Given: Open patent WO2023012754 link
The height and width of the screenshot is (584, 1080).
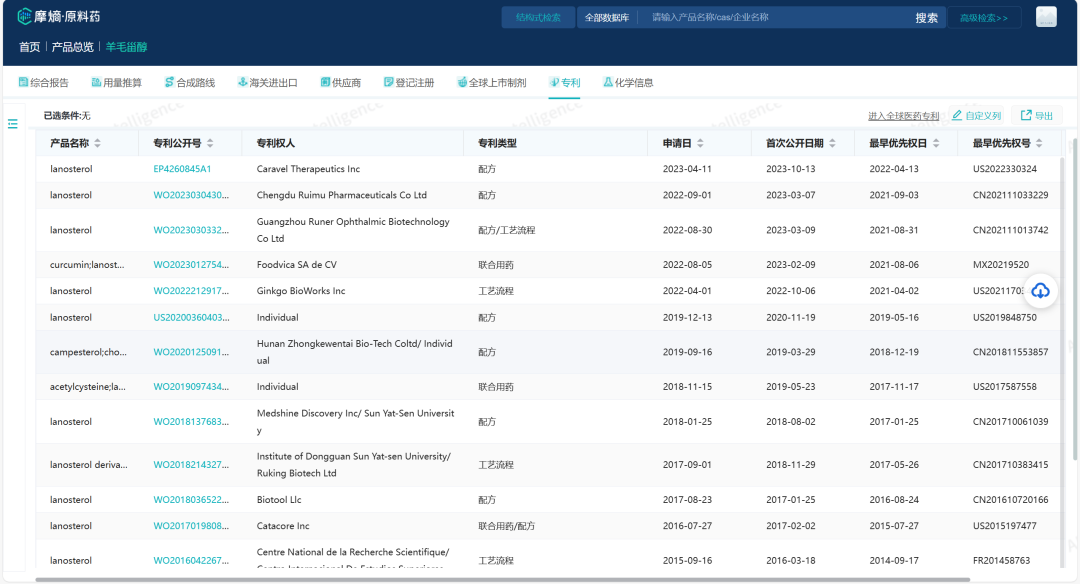Looking at the screenshot, I should (x=191, y=264).
